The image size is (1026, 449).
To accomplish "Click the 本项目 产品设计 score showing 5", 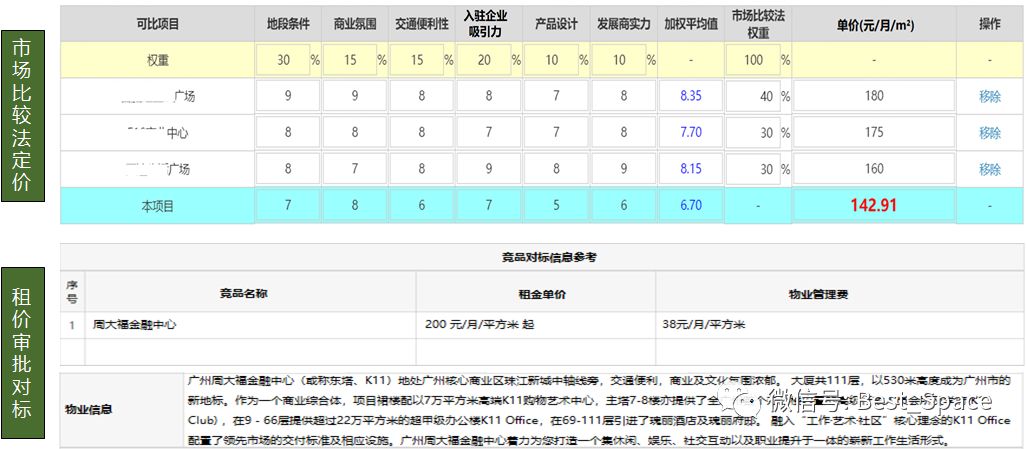I will [556, 205].
